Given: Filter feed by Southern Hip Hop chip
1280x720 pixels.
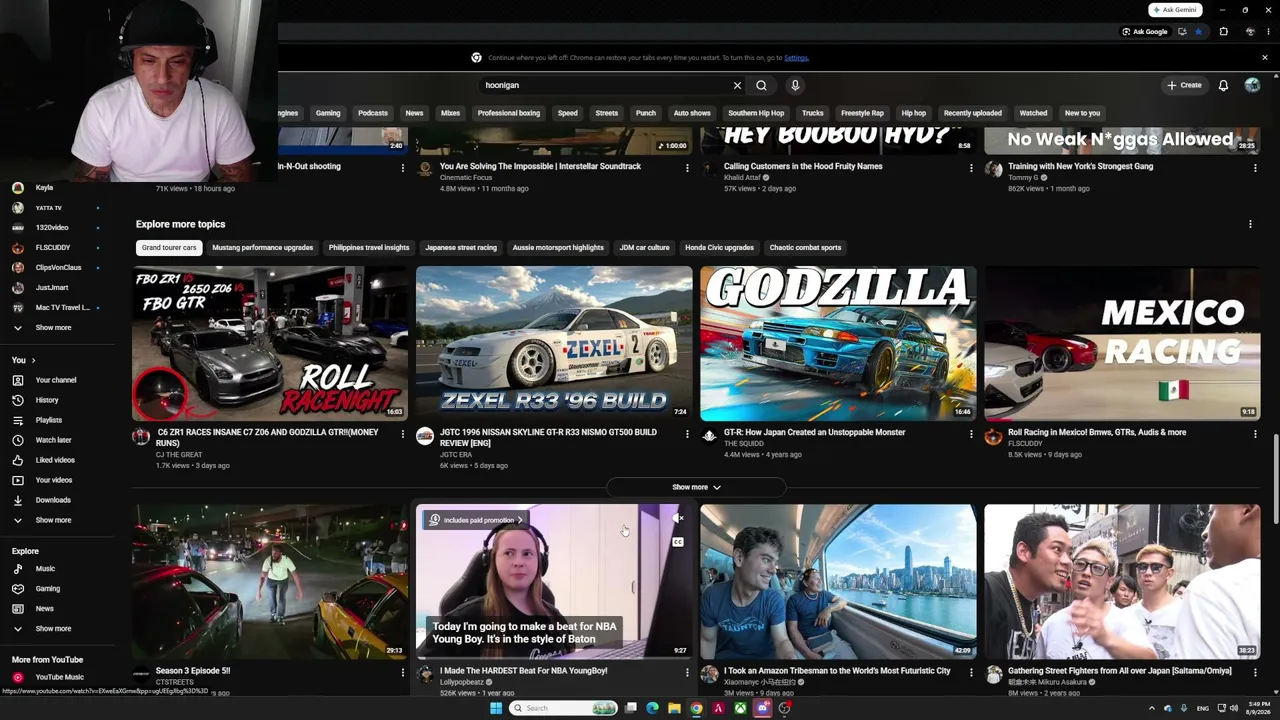Looking at the screenshot, I should coord(756,113).
